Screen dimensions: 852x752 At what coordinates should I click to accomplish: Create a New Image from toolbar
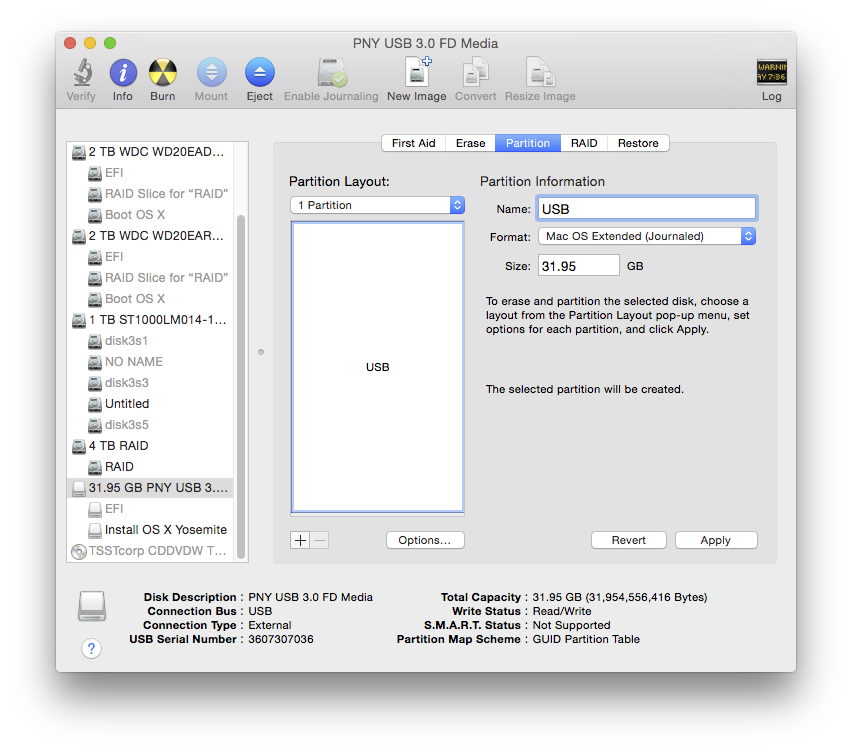coord(417,72)
